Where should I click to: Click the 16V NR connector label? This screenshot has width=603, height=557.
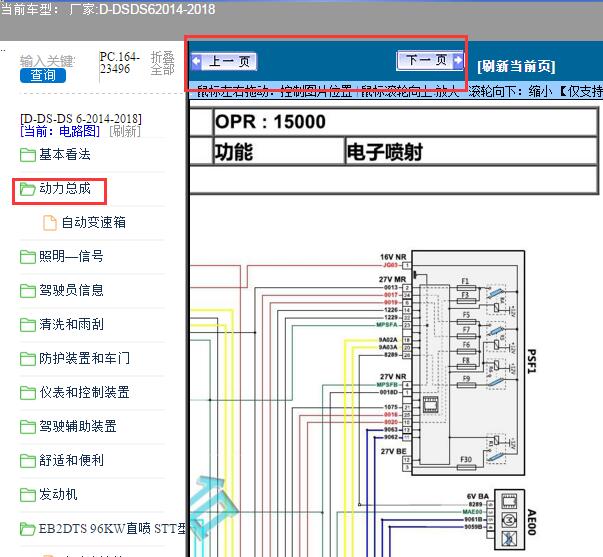(393, 257)
